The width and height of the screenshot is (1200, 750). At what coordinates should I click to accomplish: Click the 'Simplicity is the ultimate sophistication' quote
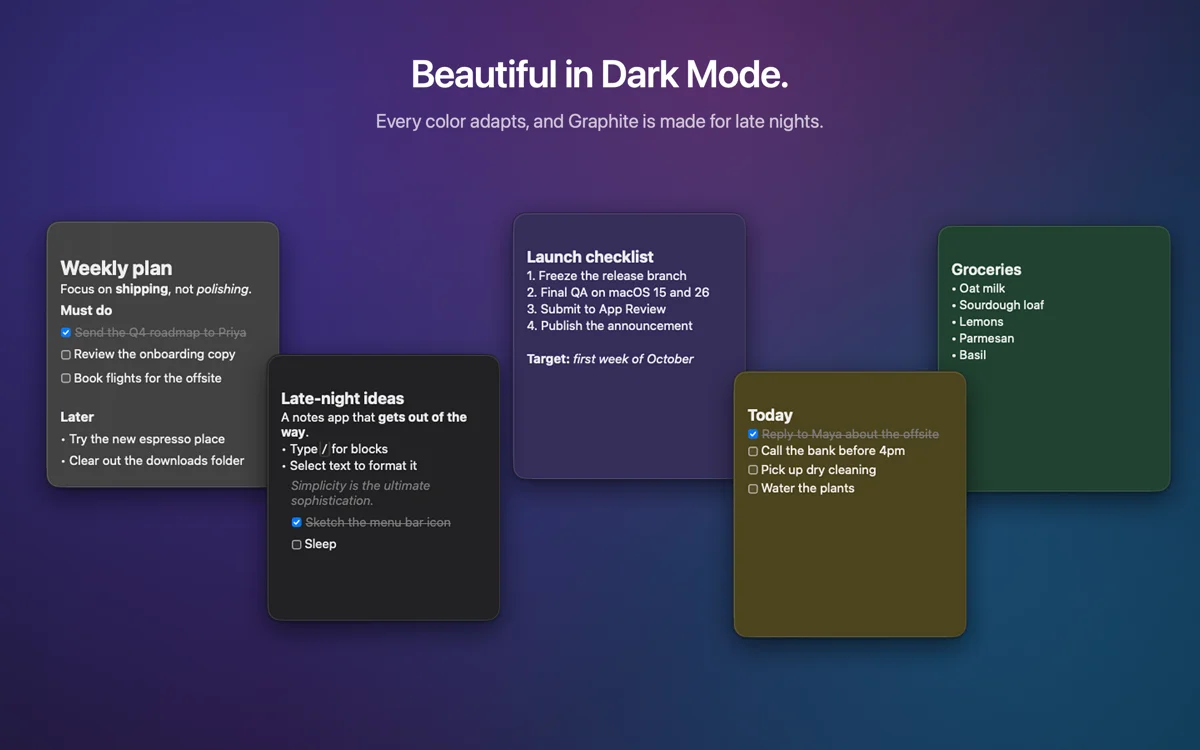click(x=360, y=493)
